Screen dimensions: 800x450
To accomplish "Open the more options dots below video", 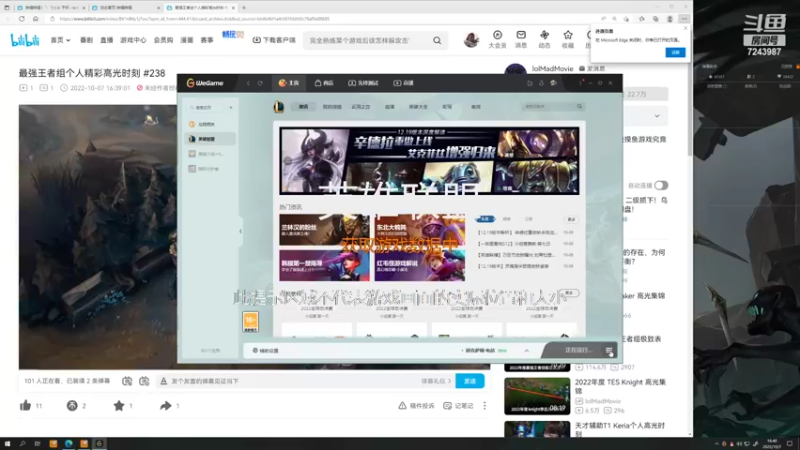I will 485,406.
